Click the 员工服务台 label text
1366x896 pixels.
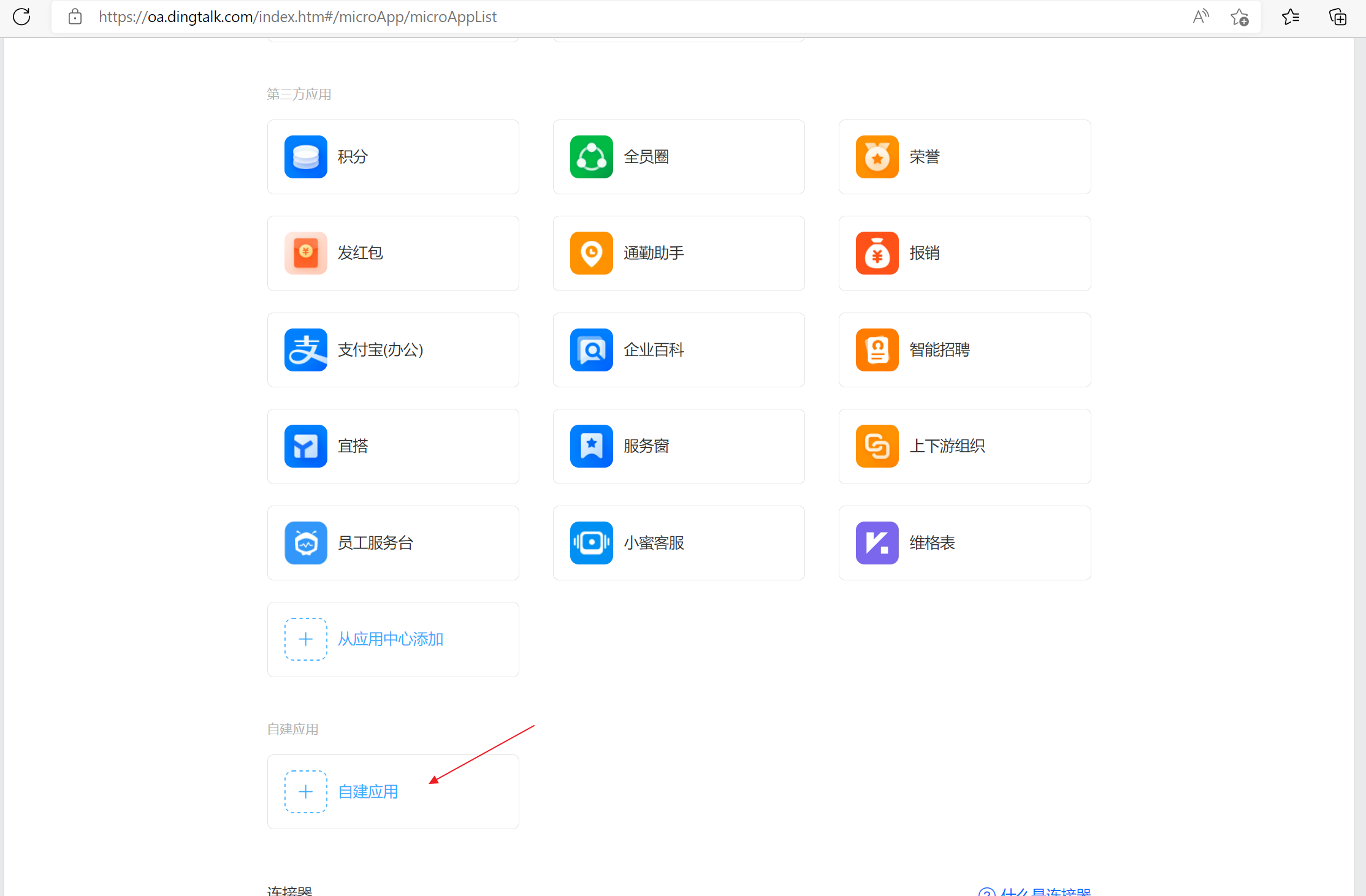click(x=376, y=543)
